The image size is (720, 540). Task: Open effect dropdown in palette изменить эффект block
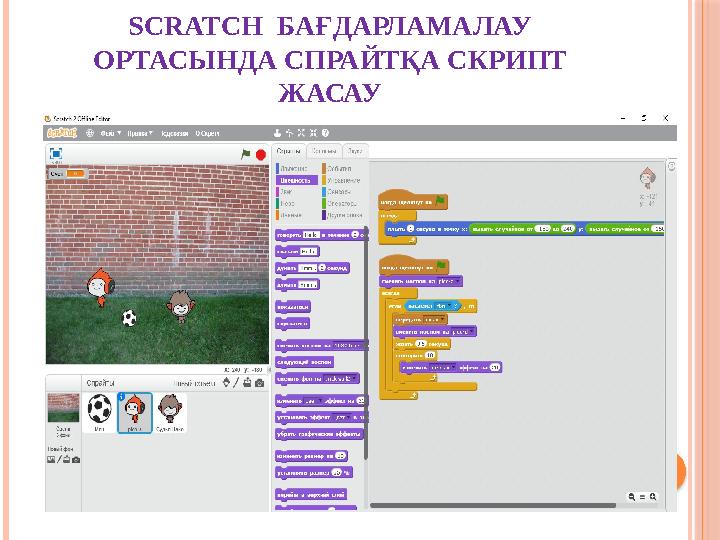pos(313,401)
